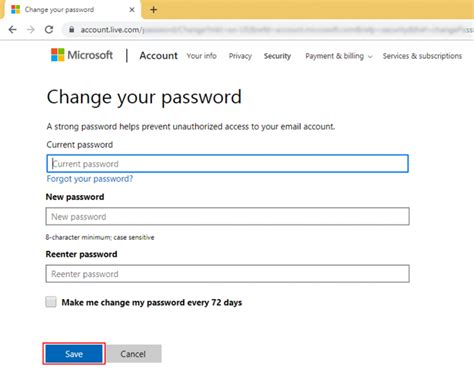Click the browser forward arrow
The image size is (474, 369).
(x=31, y=30)
